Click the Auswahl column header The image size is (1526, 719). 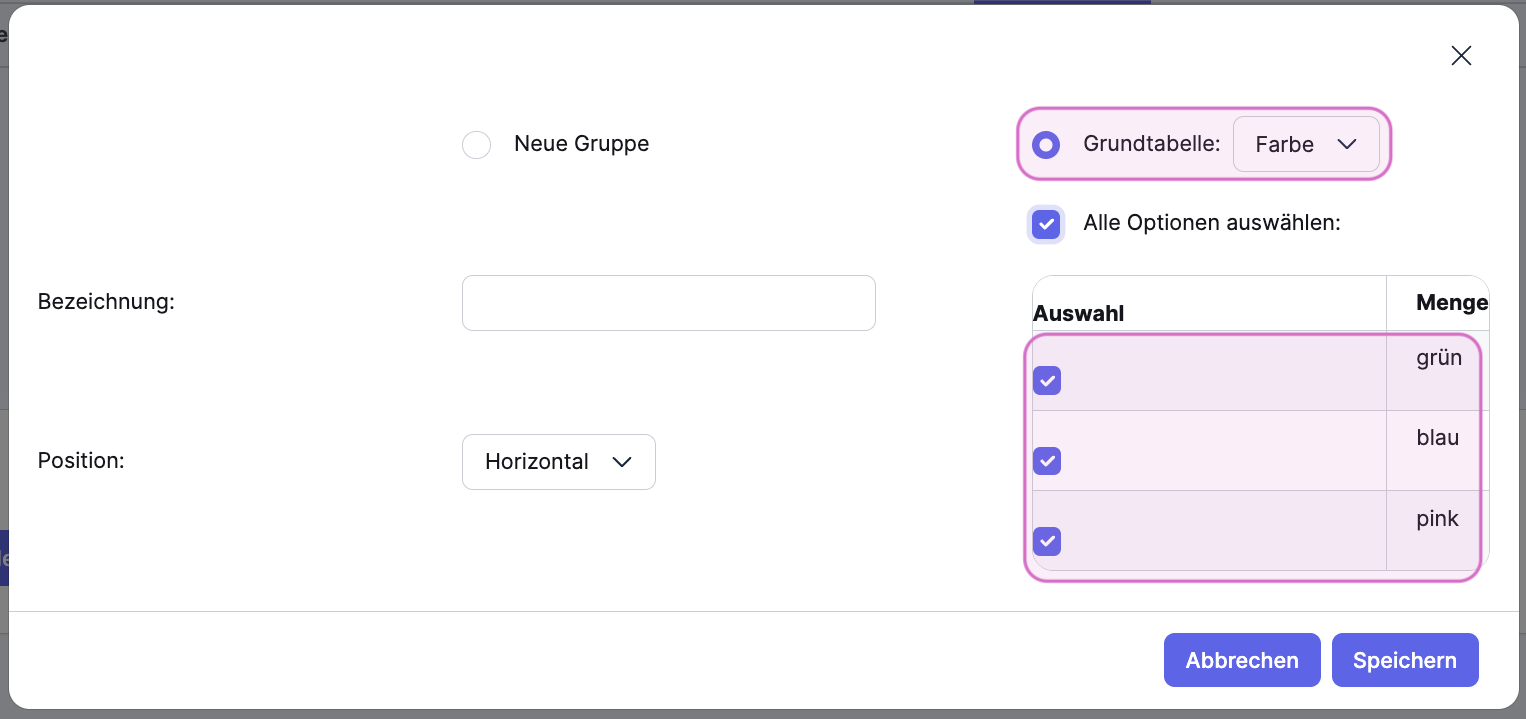tap(1078, 314)
